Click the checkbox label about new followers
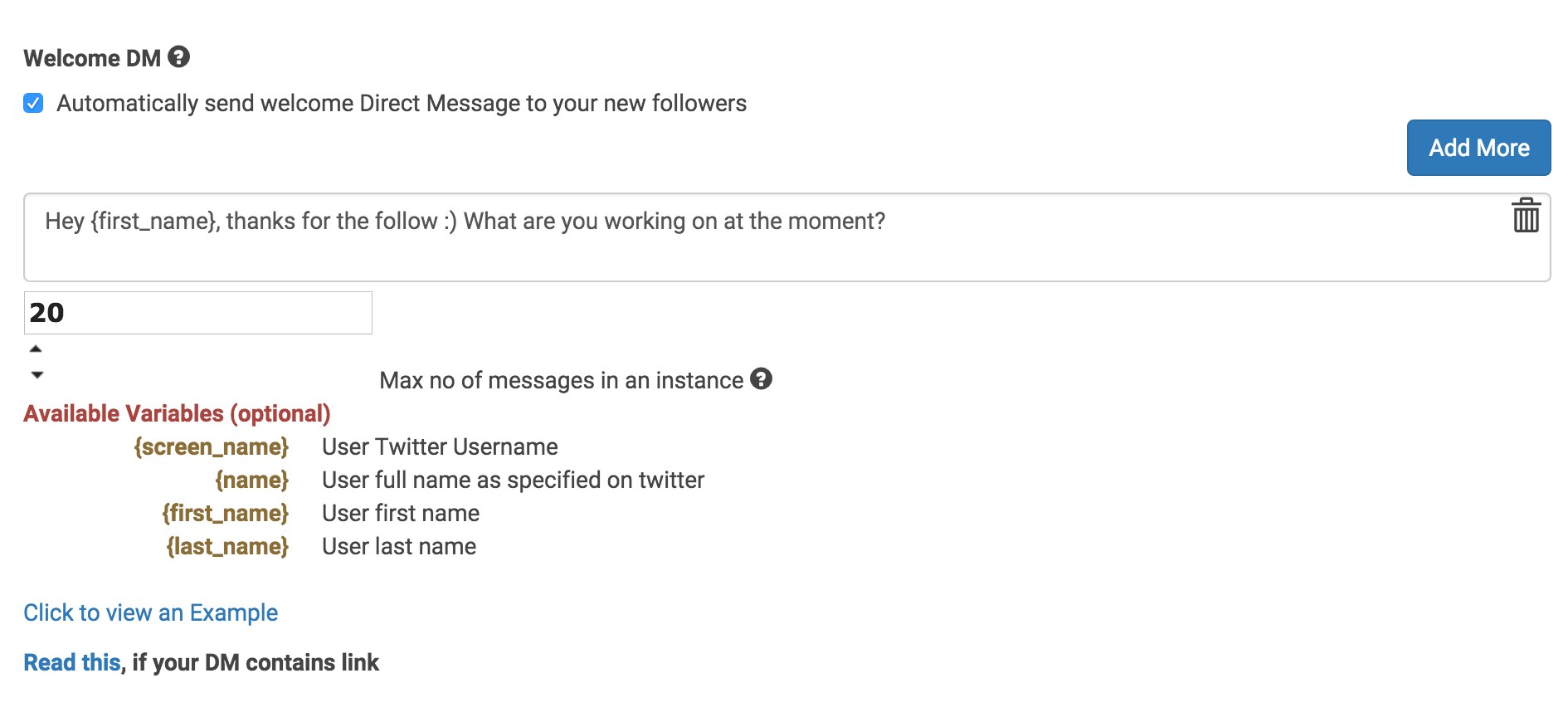The height and width of the screenshot is (722, 1568). tap(402, 103)
